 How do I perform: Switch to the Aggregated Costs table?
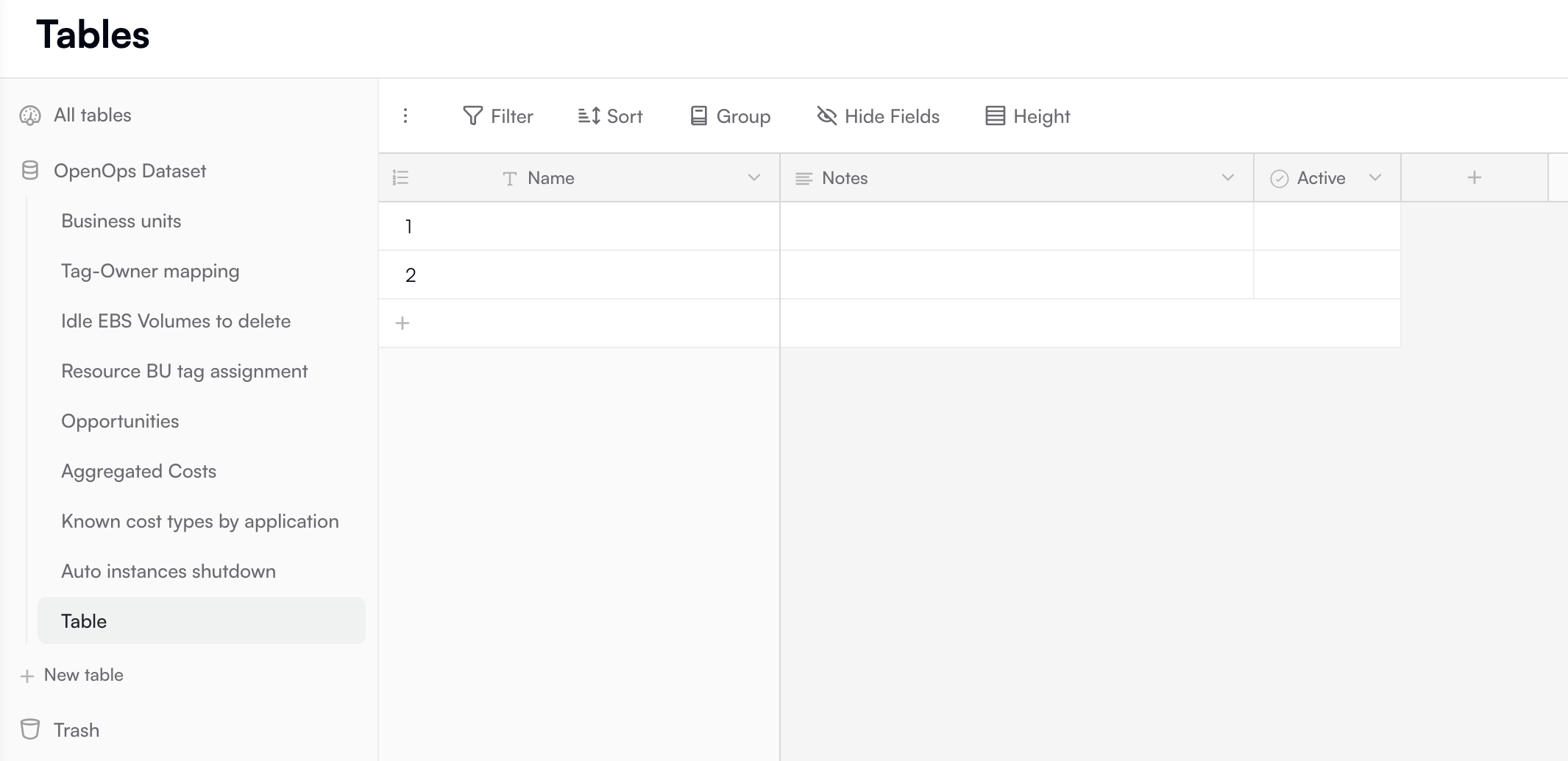coord(138,470)
